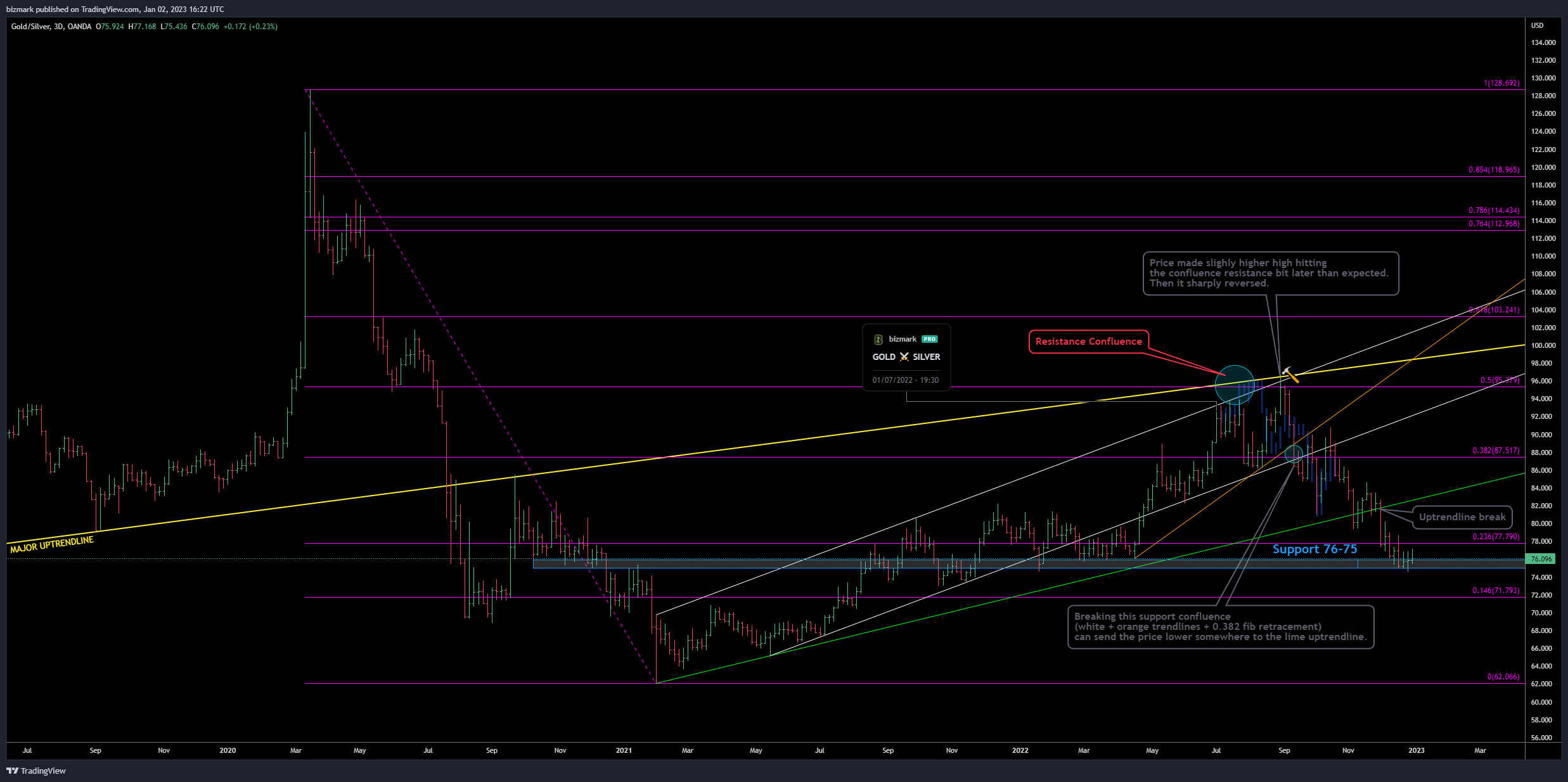Select the fib level label 0.854(118.965)
The width and height of the screenshot is (1568, 782).
(x=1494, y=170)
